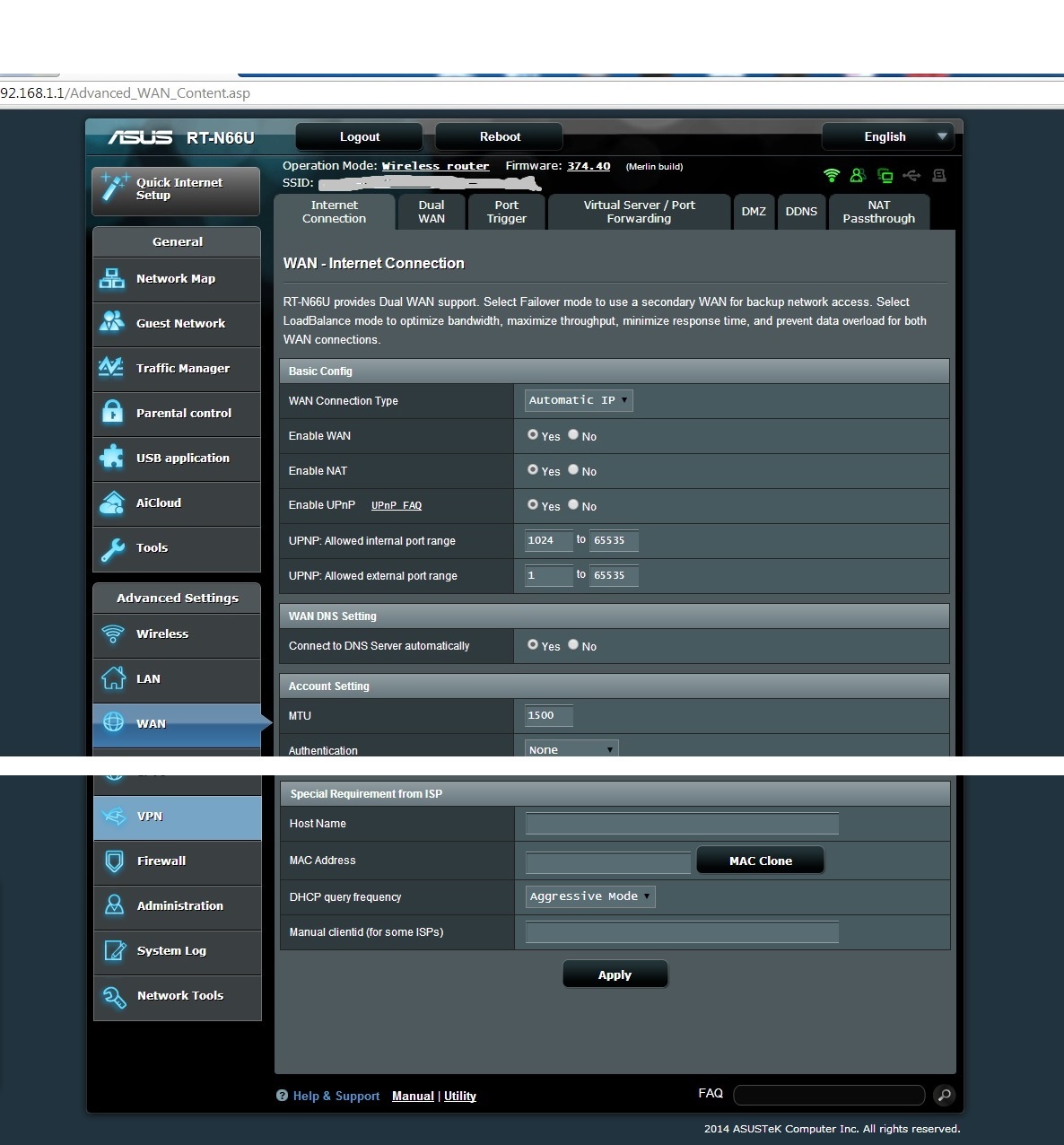
Task: Click the Firewall shield icon
Action: tap(115, 861)
